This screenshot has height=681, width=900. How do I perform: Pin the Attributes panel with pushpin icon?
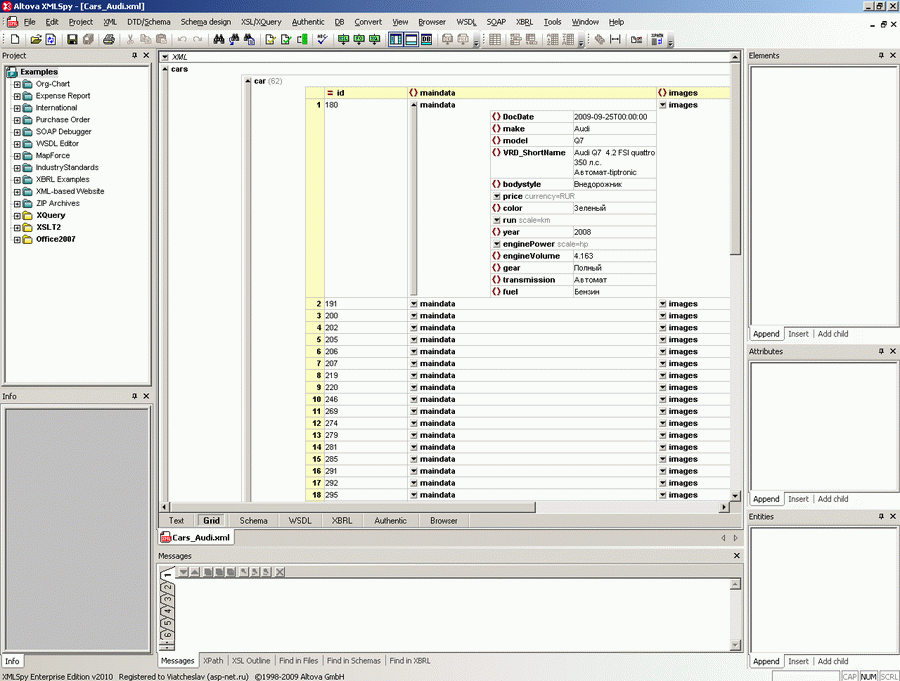(881, 351)
